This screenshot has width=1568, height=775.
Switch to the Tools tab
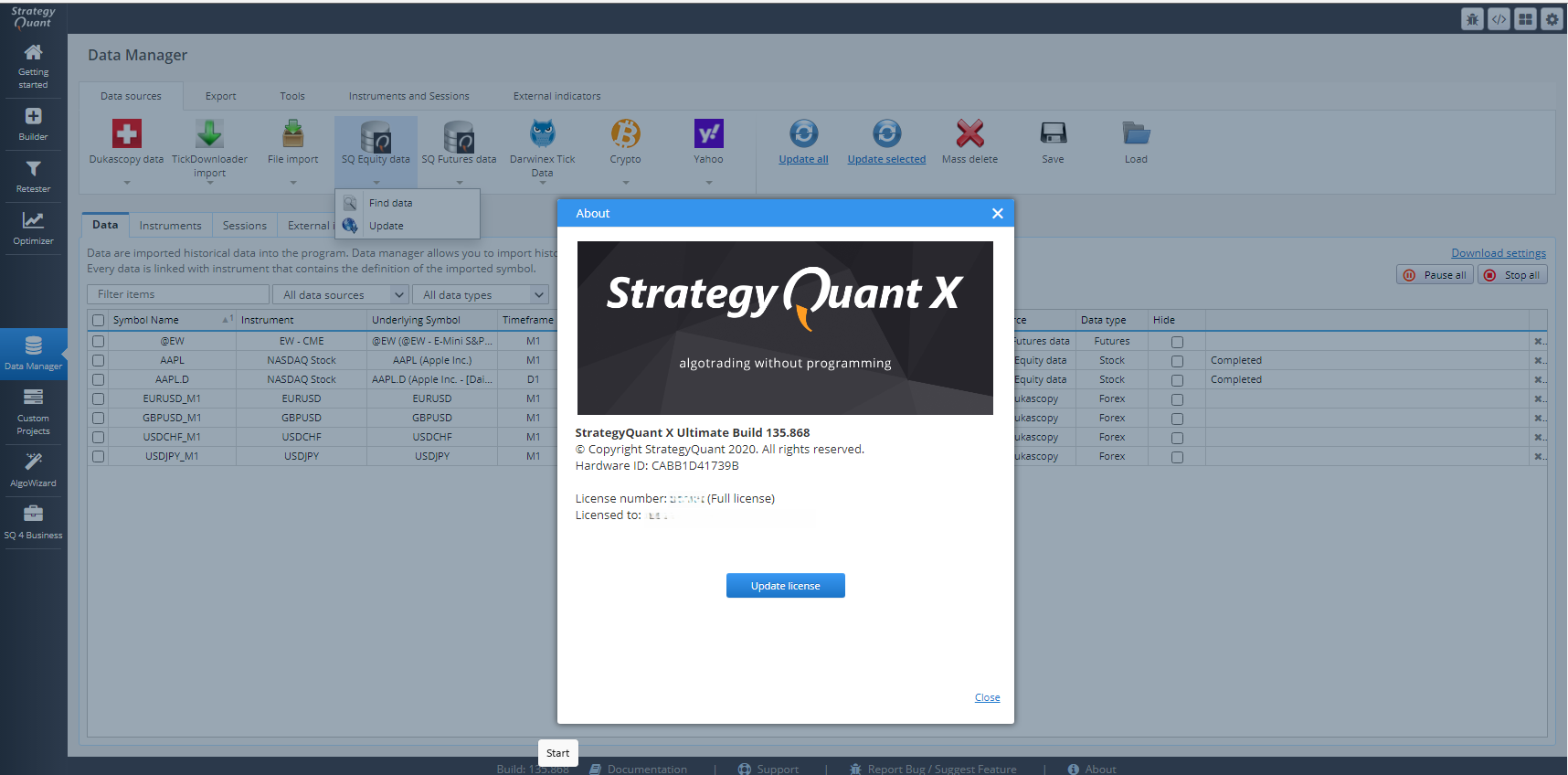(292, 96)
